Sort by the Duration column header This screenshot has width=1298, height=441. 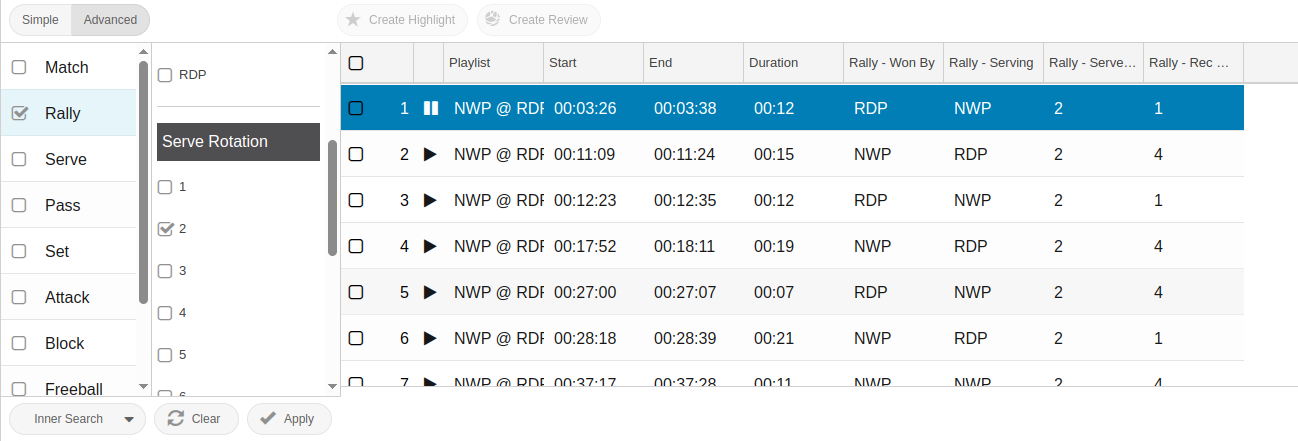click(773, 63)
